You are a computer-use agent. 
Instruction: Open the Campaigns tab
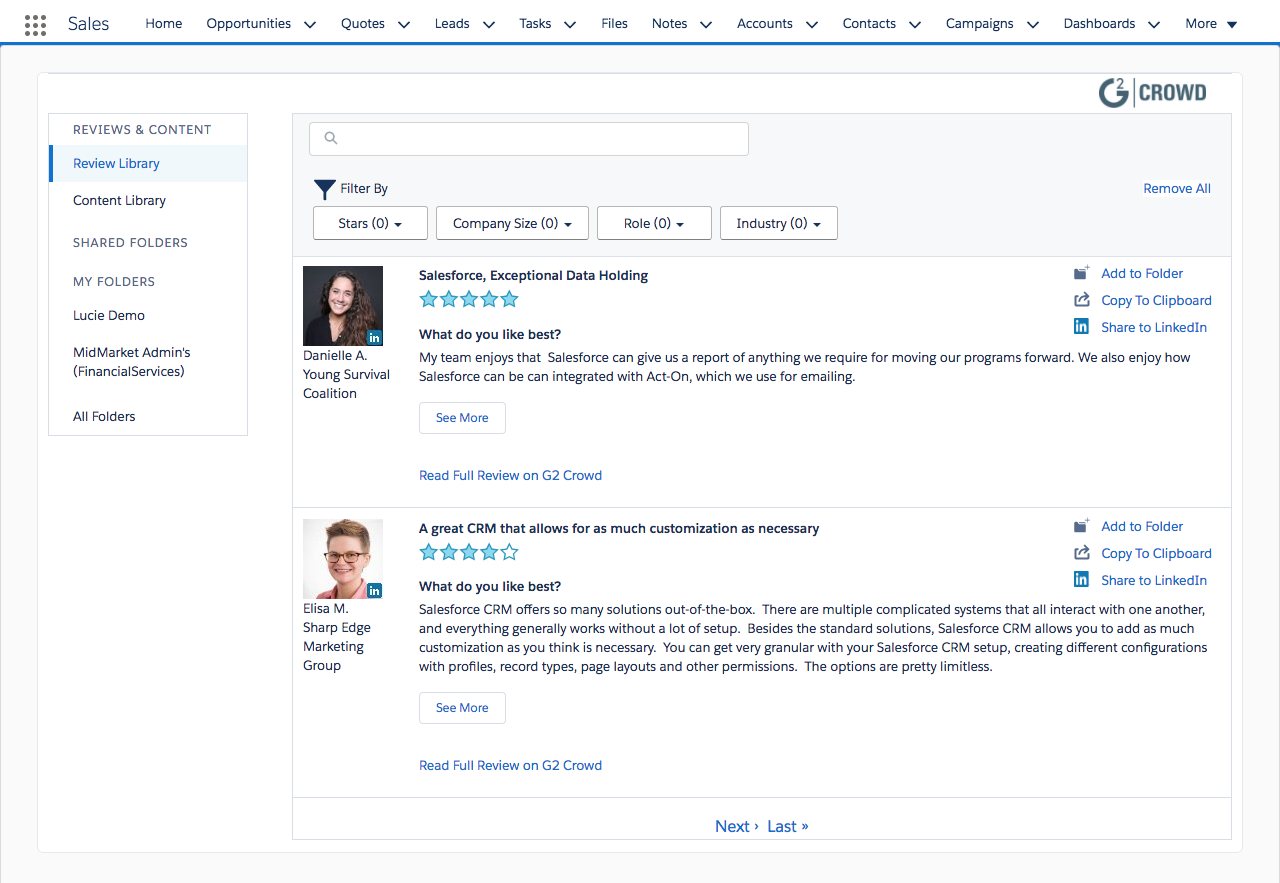pos(980,23)
